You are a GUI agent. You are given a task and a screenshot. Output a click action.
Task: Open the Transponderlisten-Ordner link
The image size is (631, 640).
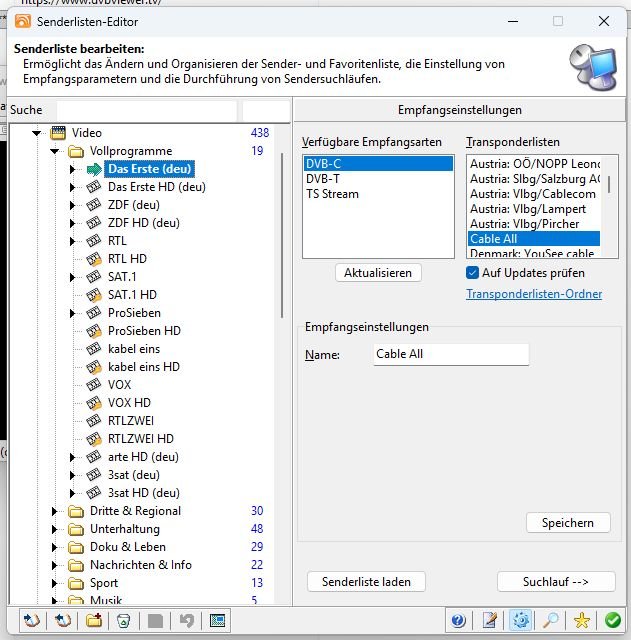coord(534,294)
